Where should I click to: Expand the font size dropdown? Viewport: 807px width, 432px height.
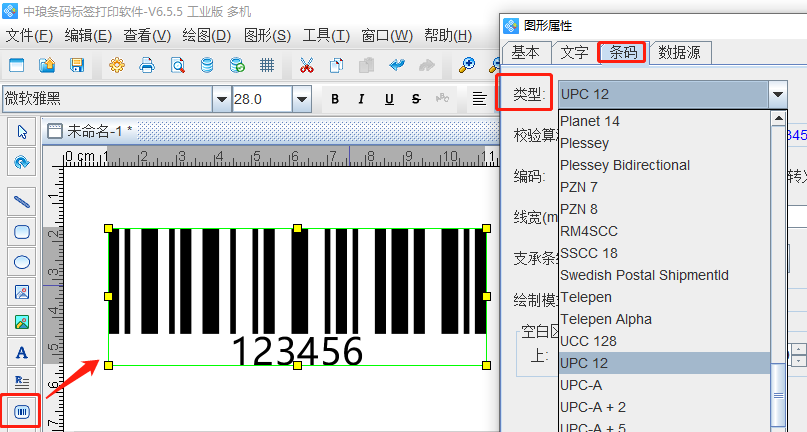pyautogui.click(x=299, y=99)
